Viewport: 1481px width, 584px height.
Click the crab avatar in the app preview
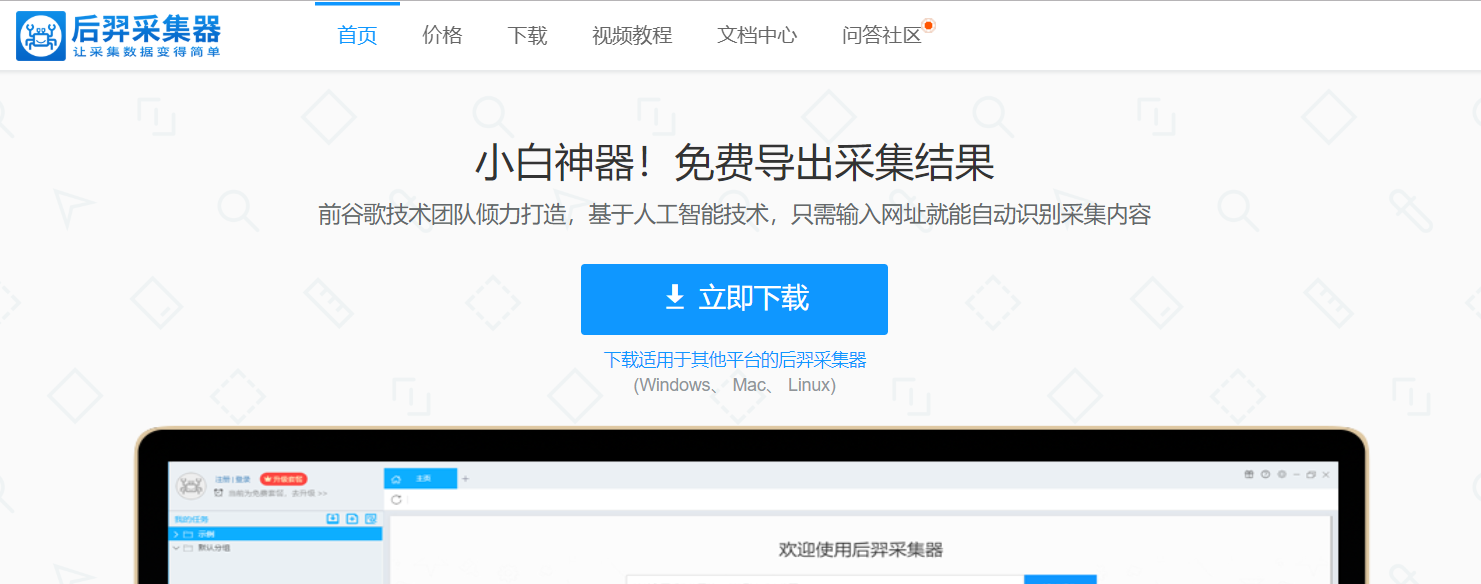[191, 486]
